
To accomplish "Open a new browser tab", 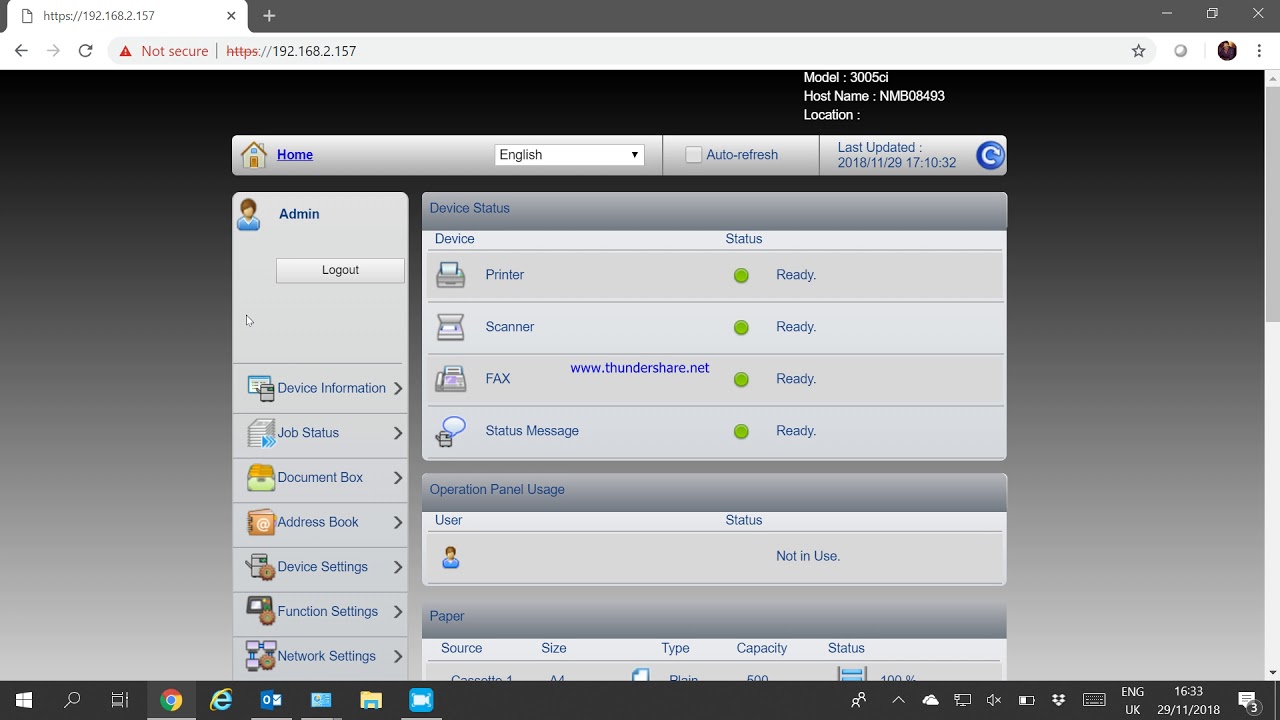I will (269, 16).
